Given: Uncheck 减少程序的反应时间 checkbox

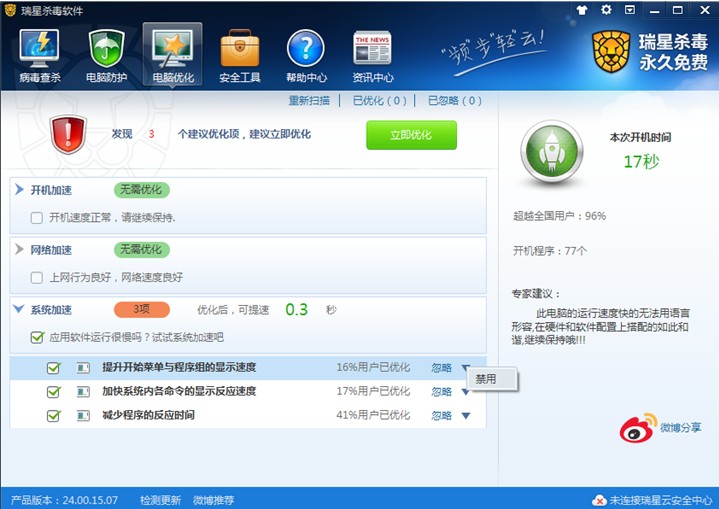Looking at the screenshot, I should (54, 415).
